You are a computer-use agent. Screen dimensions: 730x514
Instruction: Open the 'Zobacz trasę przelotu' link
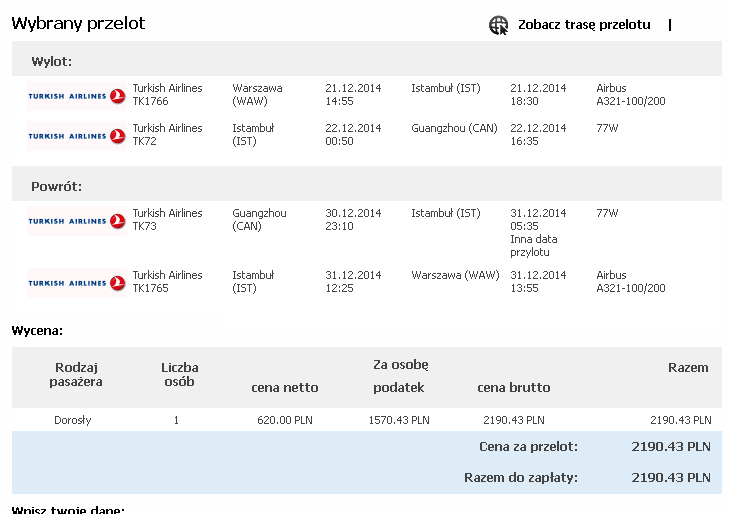click(584, 25)
